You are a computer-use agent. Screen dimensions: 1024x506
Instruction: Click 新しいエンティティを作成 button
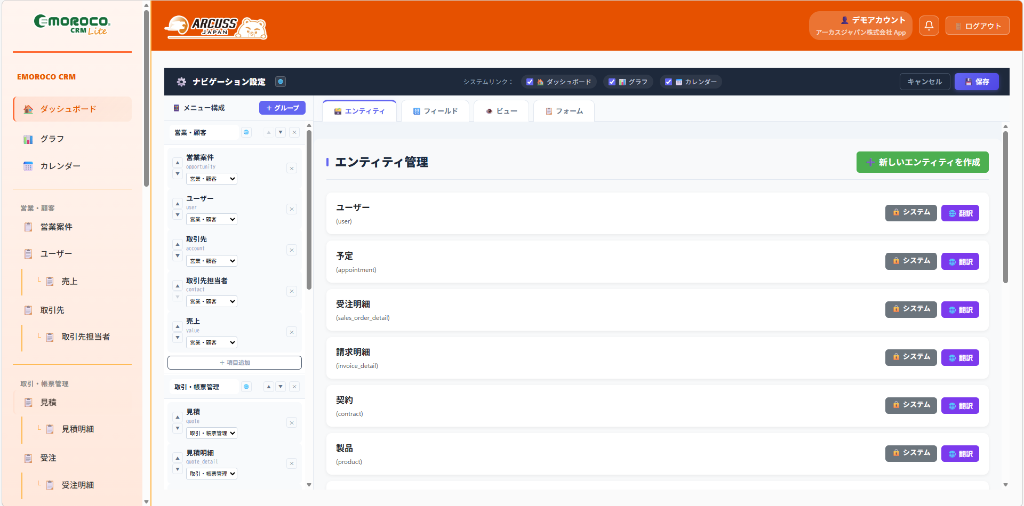(x=923, y=162)
